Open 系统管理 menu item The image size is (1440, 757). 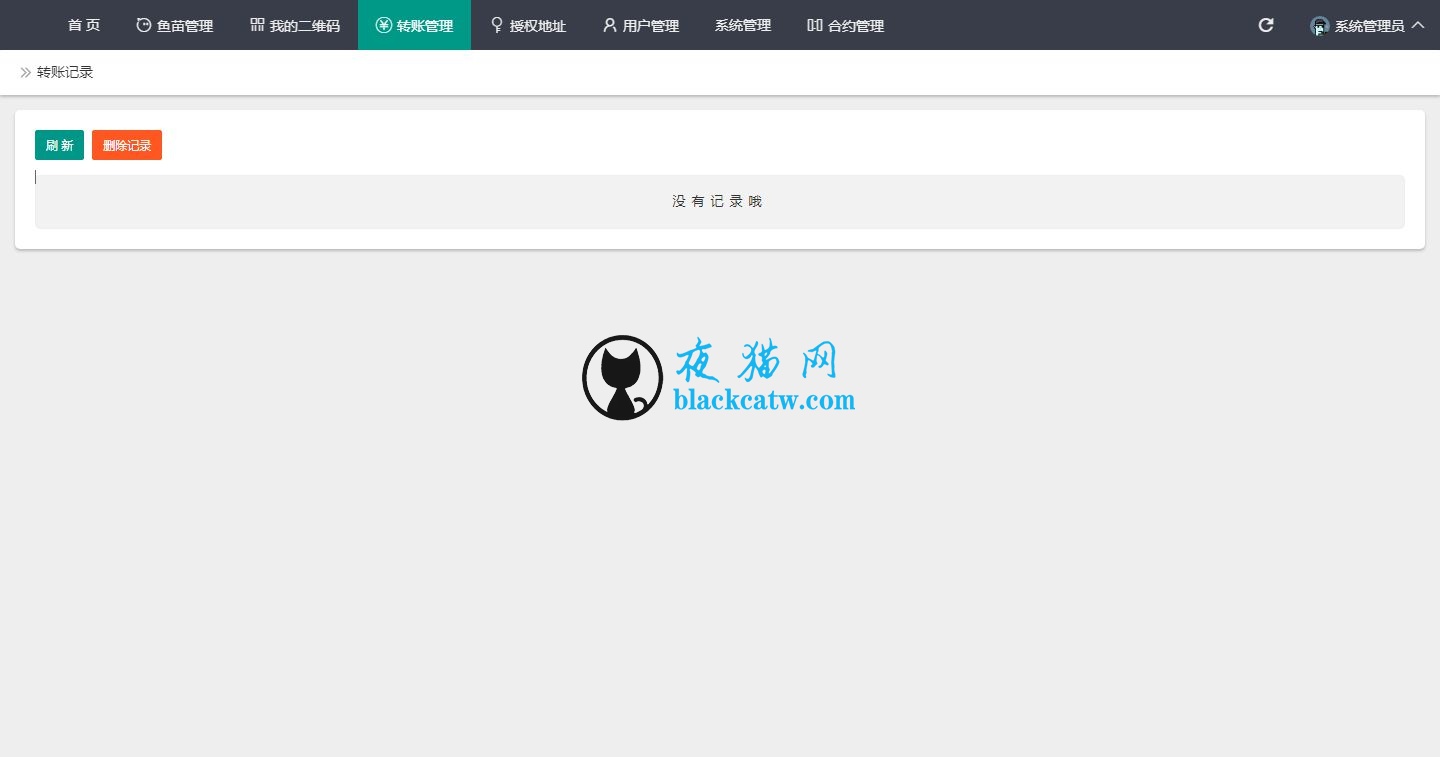tap(743, 25)
